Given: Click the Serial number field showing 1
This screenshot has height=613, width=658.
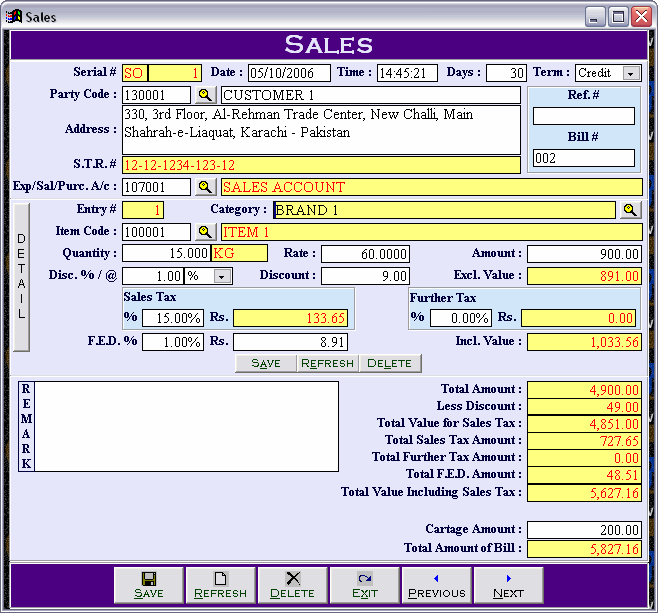Looking at the screenshot, I should pyautogui.click(x=175, y=73).
